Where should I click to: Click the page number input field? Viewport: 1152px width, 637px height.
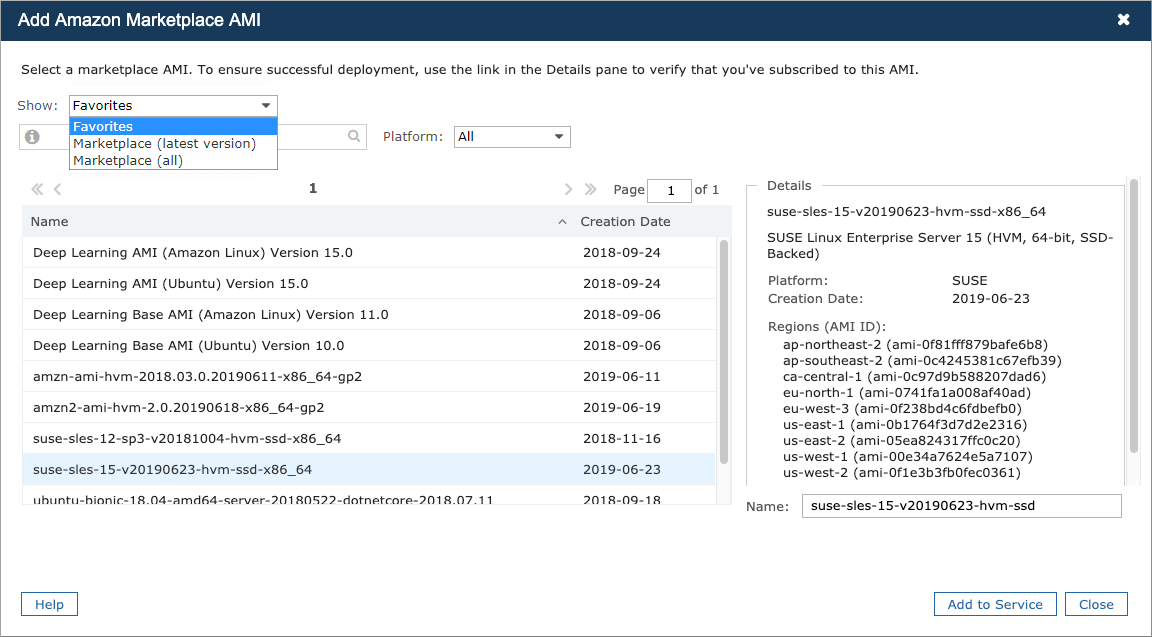[669, 190]
